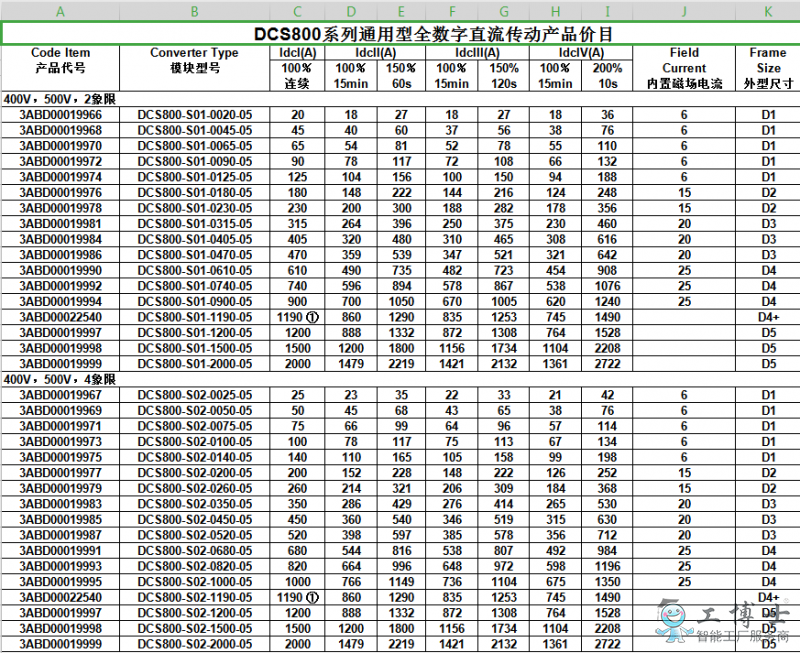Select converter type DCS800-S02-0450-05
This screenshot has width=800, height=653.
click(x=194, y=519)
